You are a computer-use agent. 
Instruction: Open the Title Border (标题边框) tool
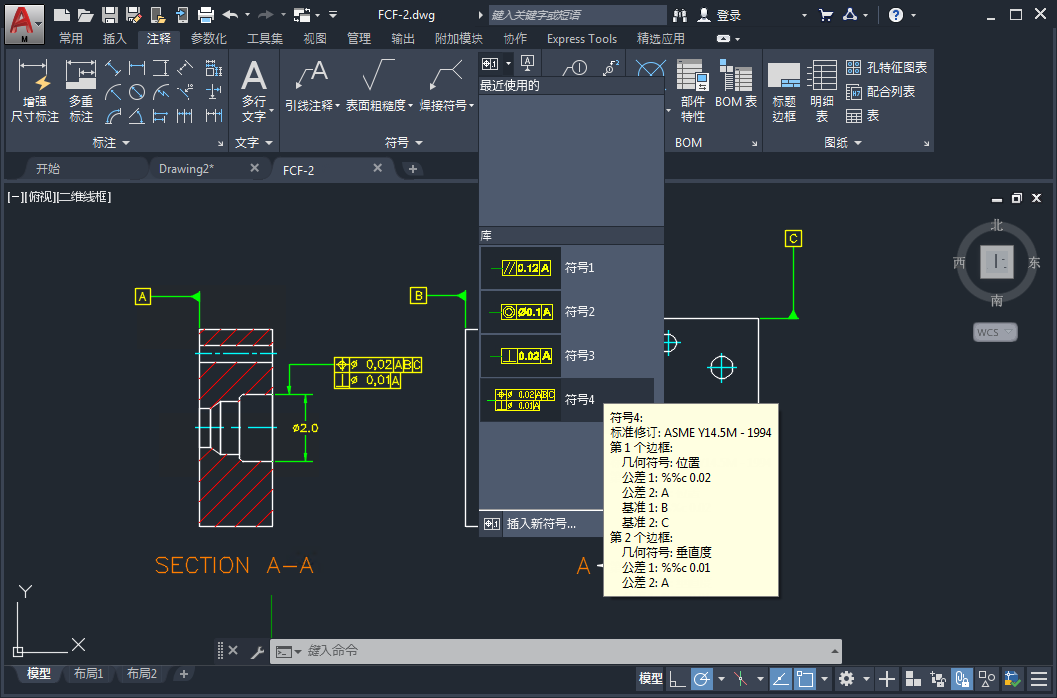[x=784, y=91]
